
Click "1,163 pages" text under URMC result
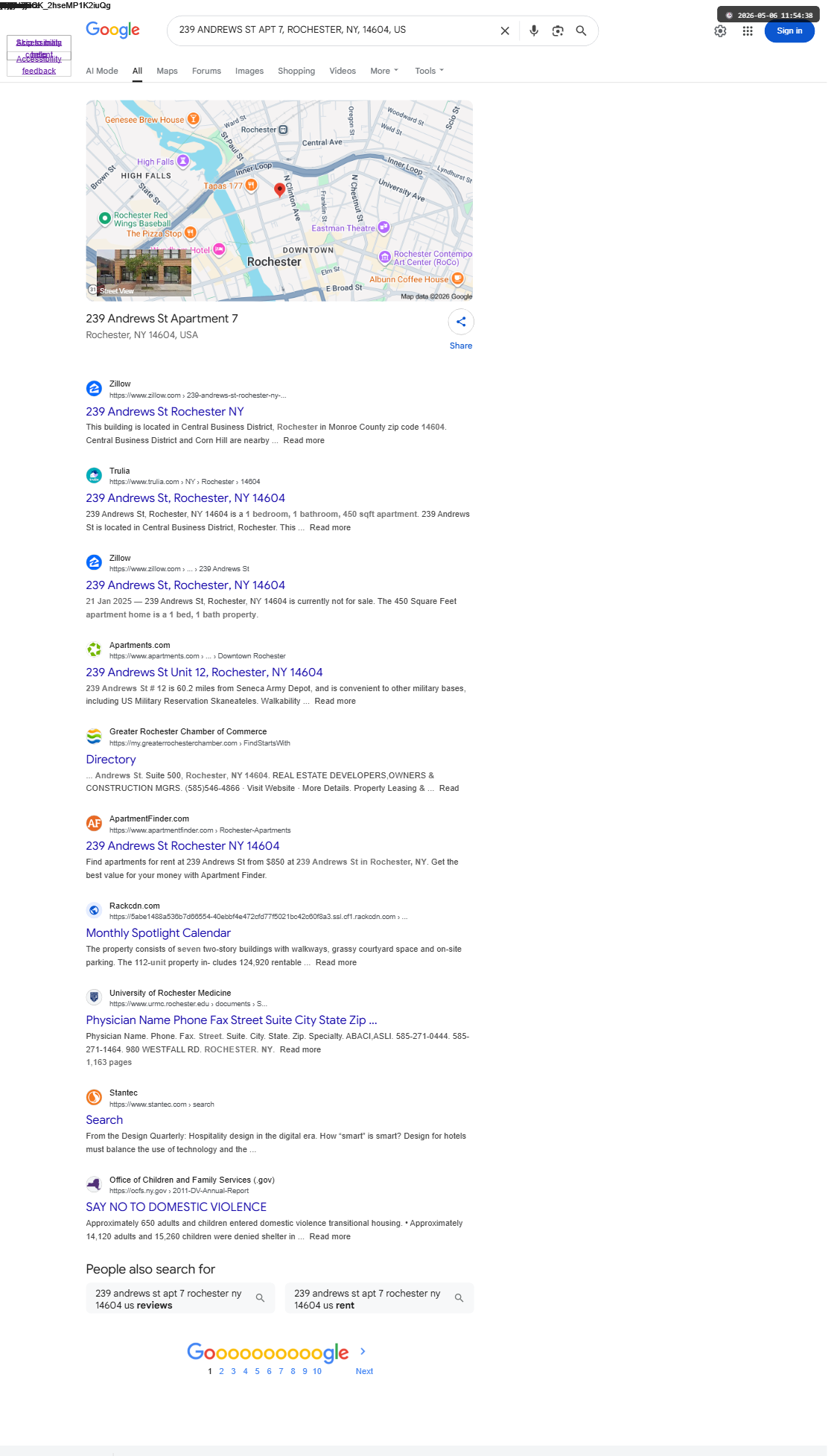click(x=109, y=1063)
